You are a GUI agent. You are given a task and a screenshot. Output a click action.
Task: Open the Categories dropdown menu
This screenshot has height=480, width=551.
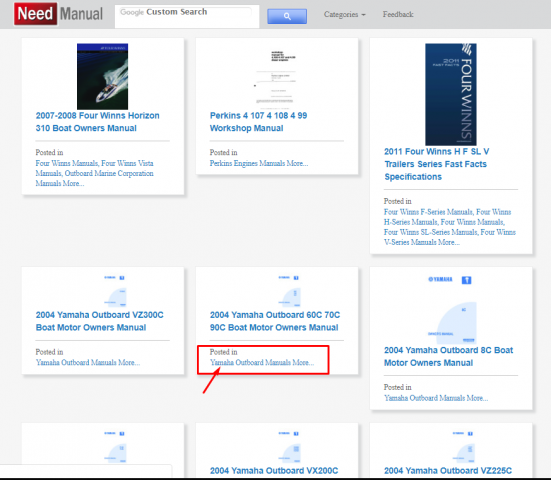pos(345,14)
